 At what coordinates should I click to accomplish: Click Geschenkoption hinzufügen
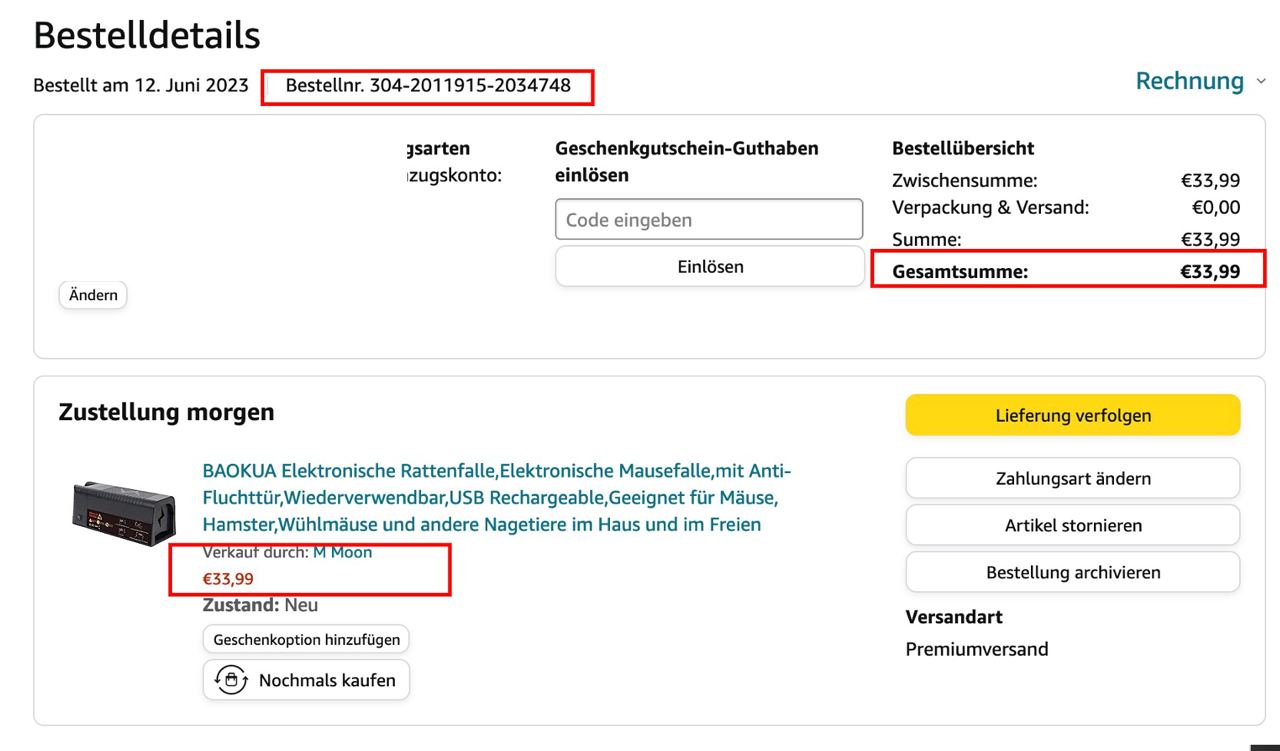click(306, 639)
